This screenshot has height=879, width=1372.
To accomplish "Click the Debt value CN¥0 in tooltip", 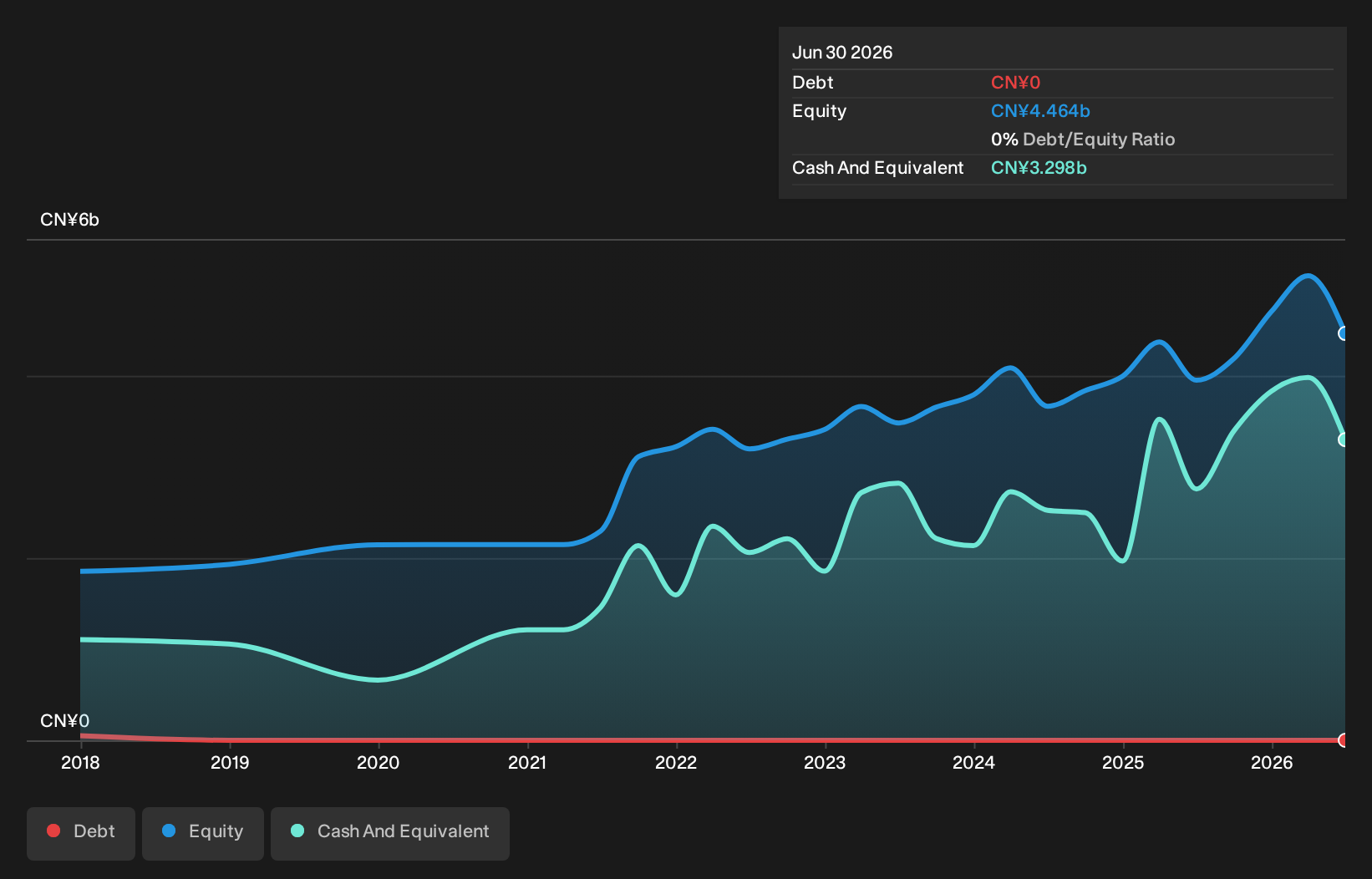I will point(1015,83).
